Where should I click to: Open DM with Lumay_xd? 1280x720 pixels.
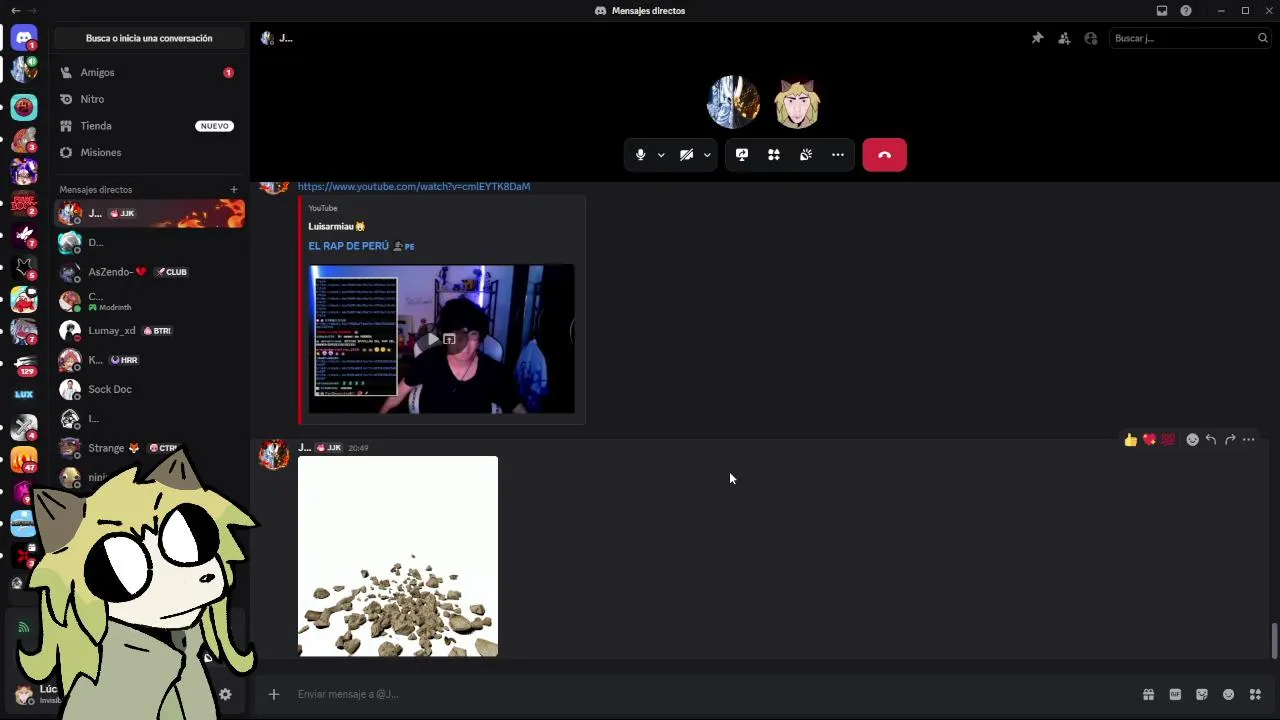(x=148, y=330)
